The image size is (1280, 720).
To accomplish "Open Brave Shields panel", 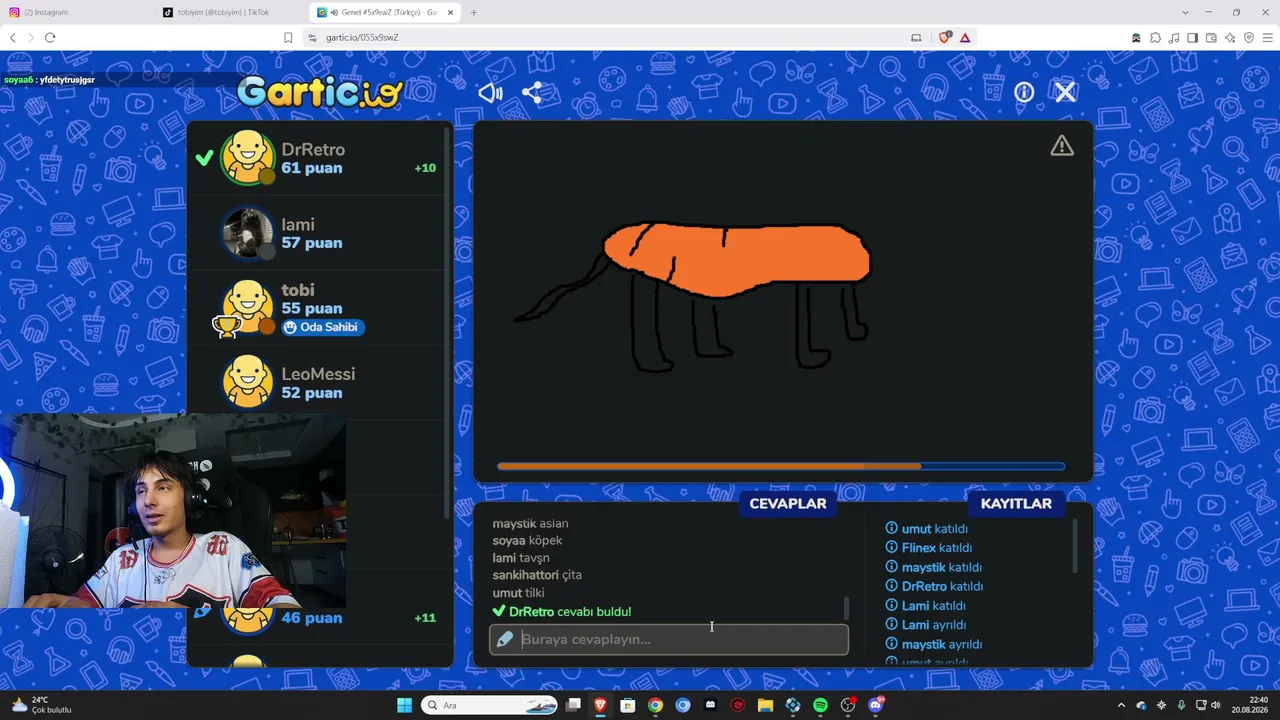I will (x=945, y=37).
